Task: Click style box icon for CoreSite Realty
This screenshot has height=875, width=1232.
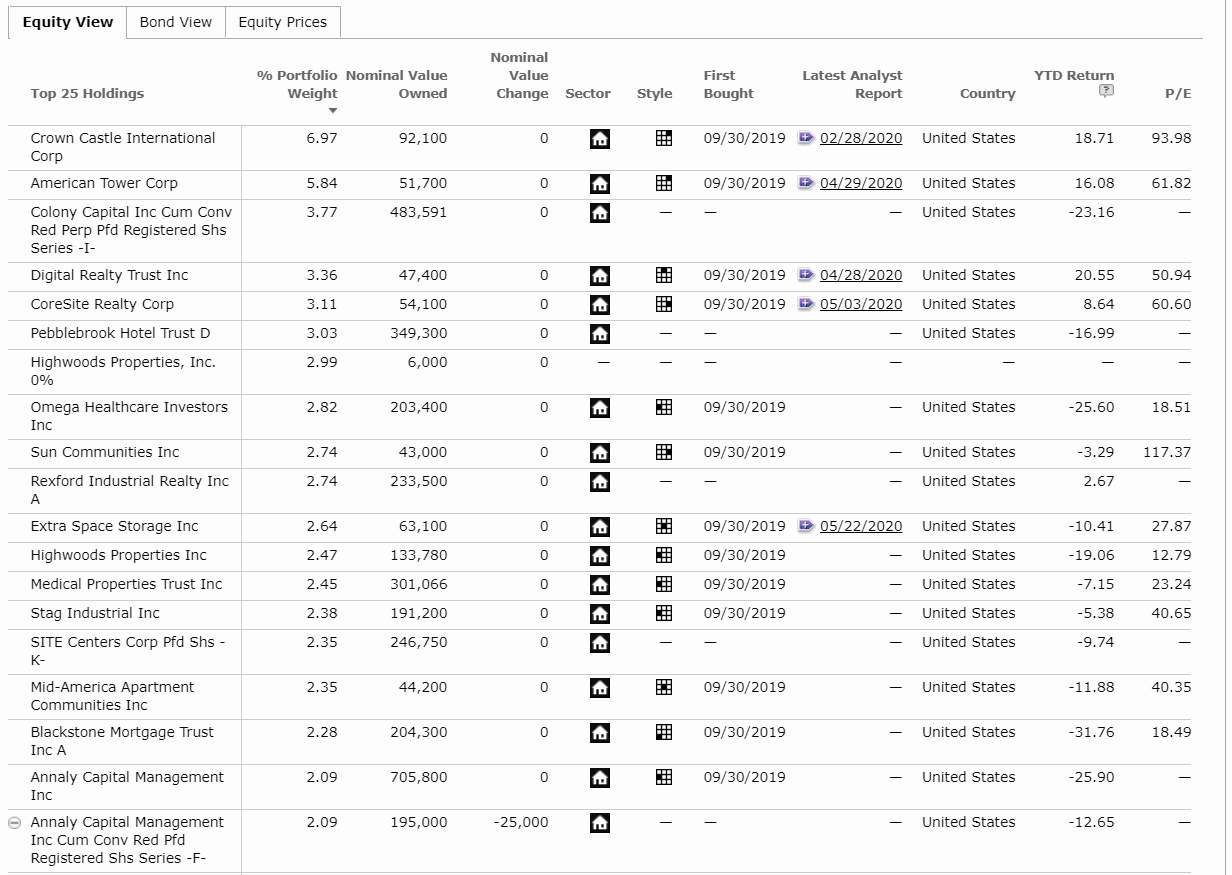Action: point(663,304)
